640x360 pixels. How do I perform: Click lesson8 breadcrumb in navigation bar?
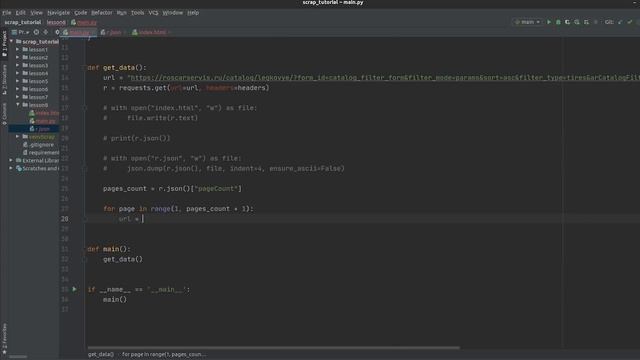[56, 22]
